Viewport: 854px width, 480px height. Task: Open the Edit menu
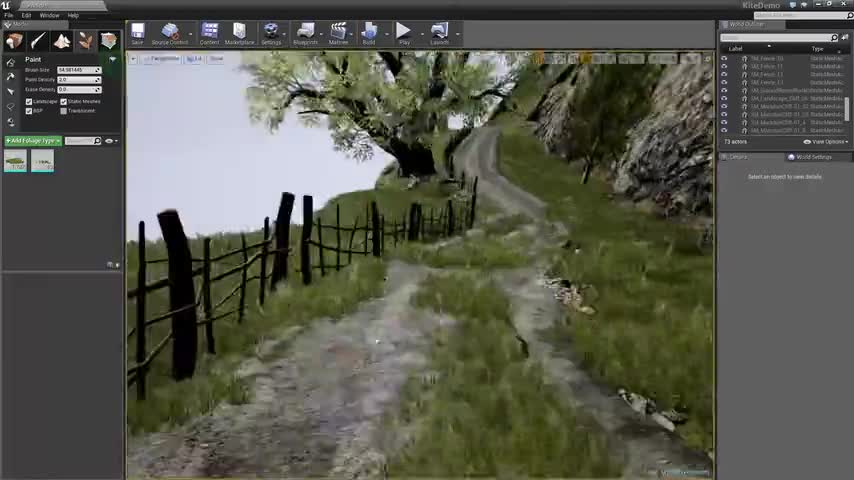(26, 16)
